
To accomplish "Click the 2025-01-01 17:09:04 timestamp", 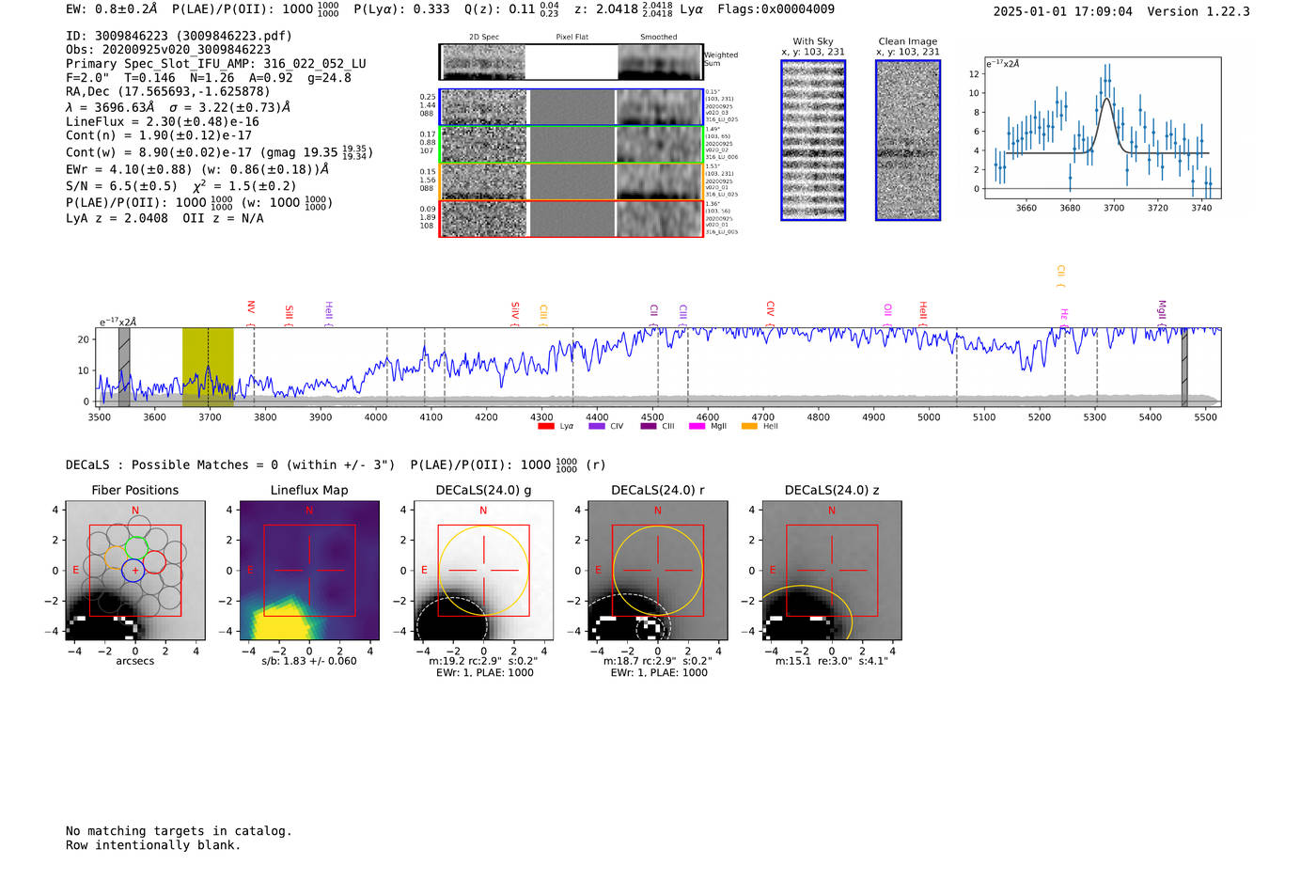I will click(x=1063, y=11).
